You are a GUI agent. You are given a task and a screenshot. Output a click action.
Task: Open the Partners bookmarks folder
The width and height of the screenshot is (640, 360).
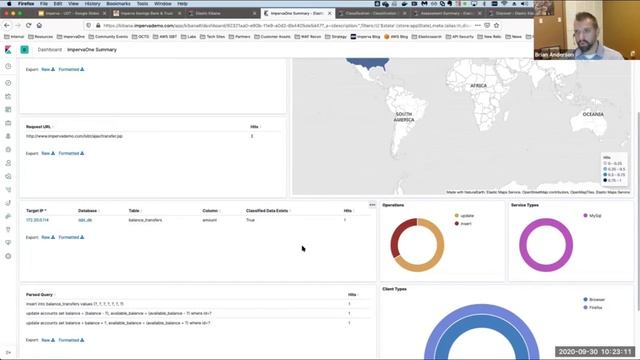tap(240, 37)
